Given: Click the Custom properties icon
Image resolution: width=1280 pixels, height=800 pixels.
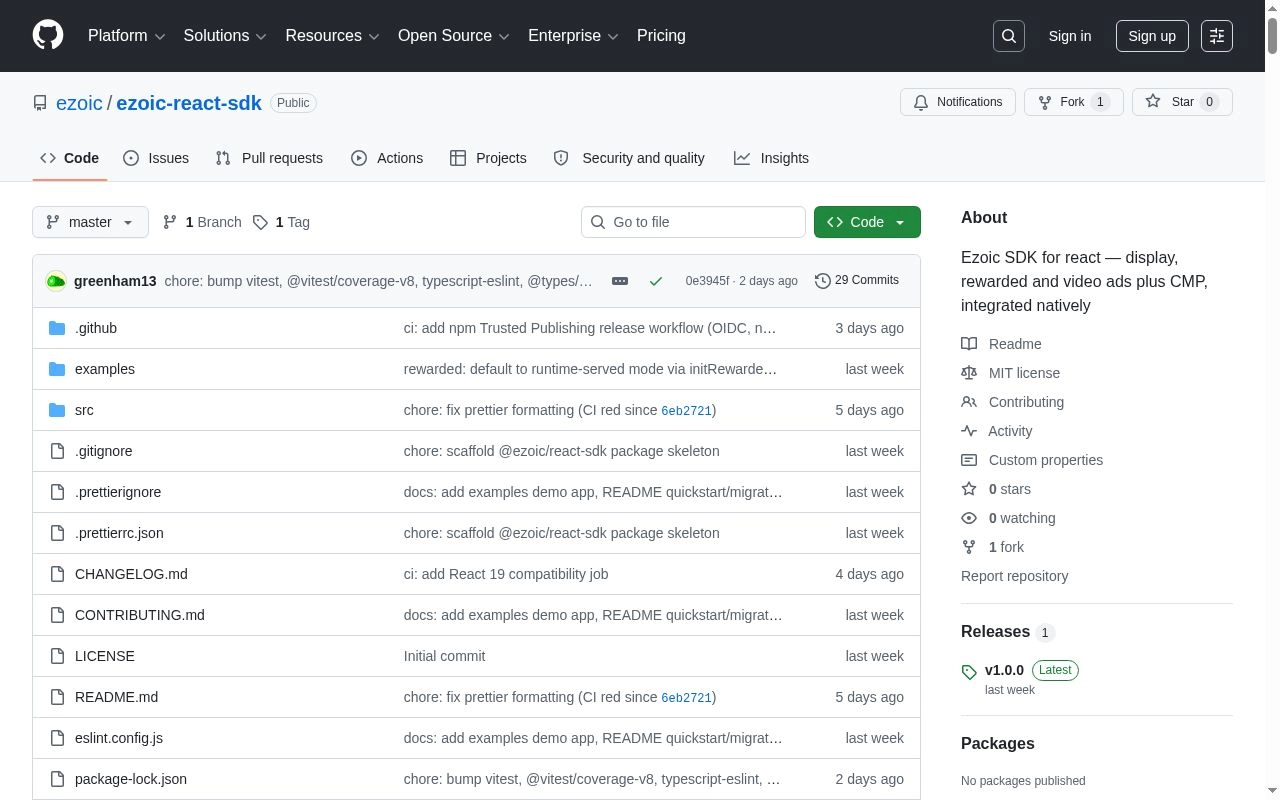Looking at the screenshot, I should tap(969, 460).
